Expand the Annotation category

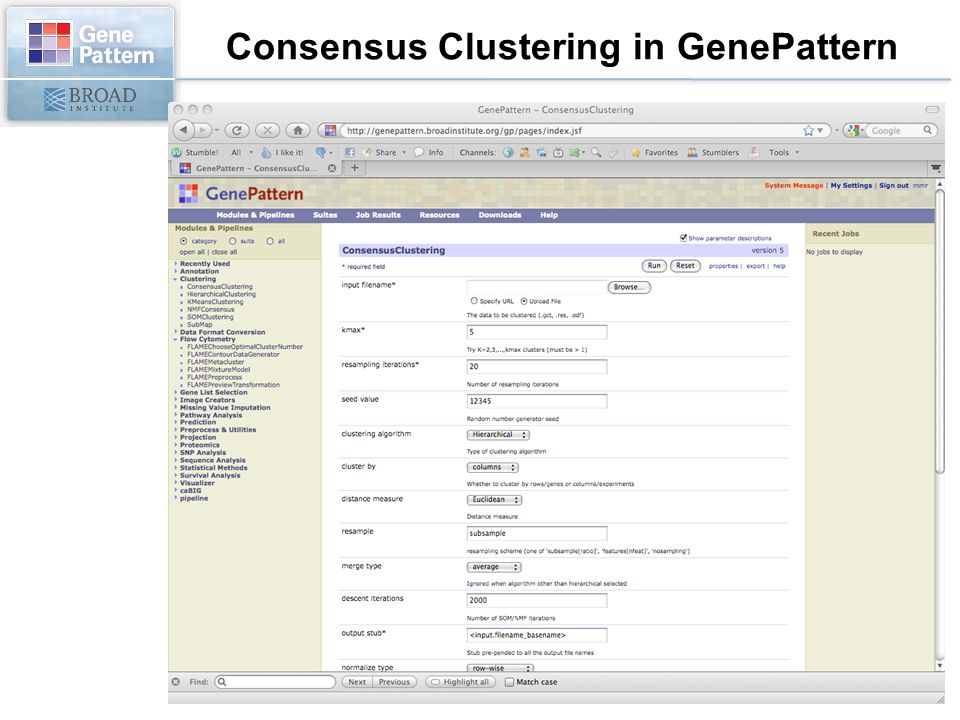tap(175, 271)
